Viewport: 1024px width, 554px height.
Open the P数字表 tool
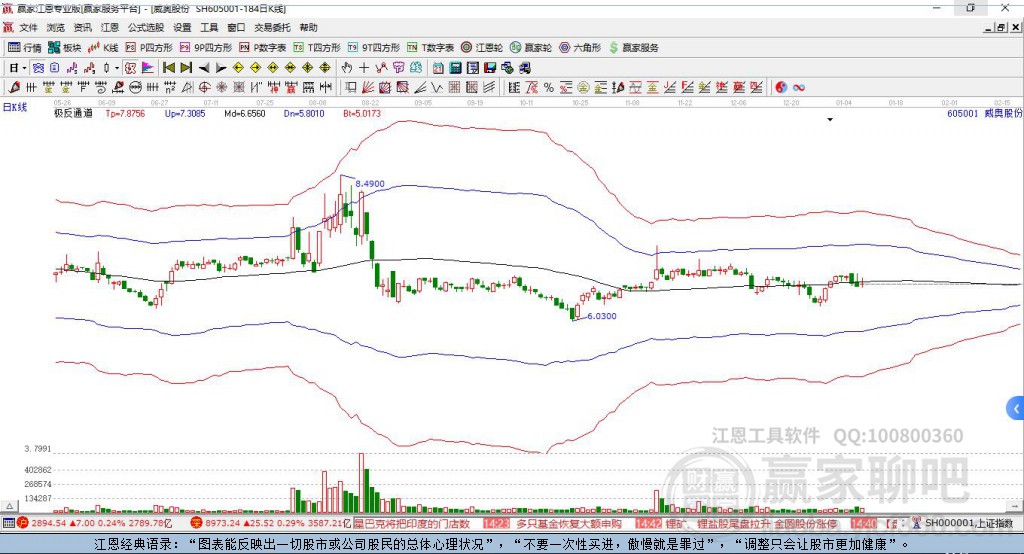point(263,48)
